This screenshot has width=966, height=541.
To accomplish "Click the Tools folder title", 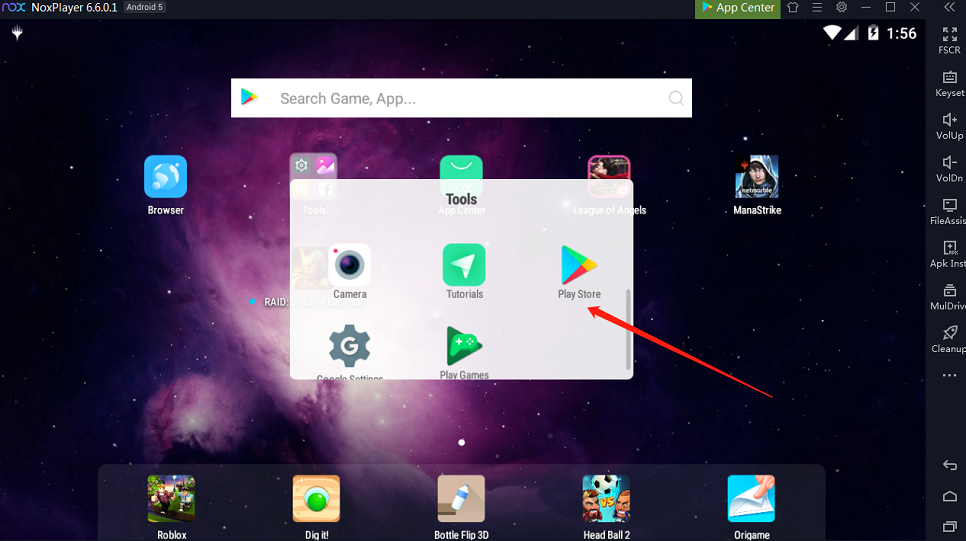I will pyautogui.click(x=461, y=199).
